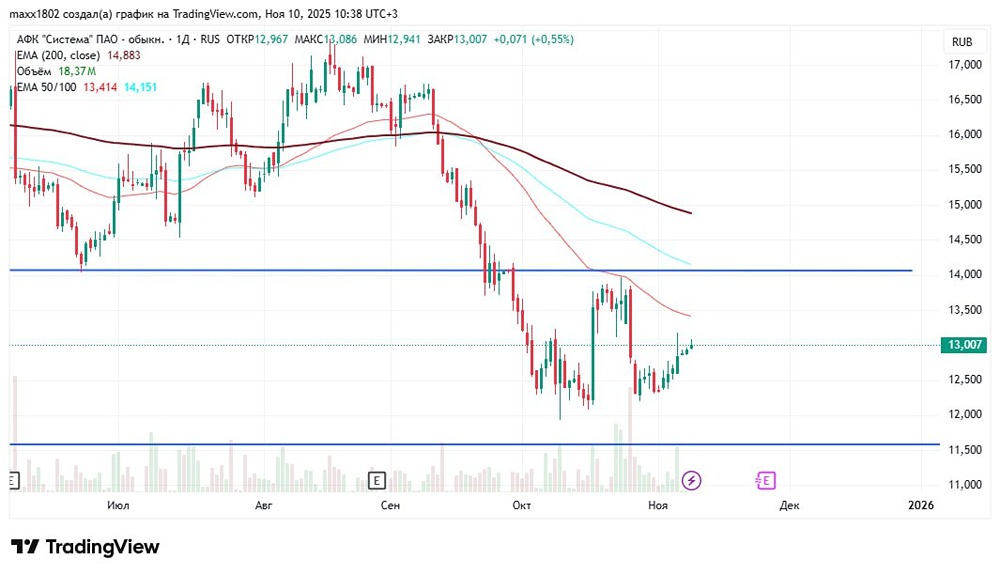The image size is (1000, 575).
Task: Open the RUB currency selector
Action: click(962, 42)
